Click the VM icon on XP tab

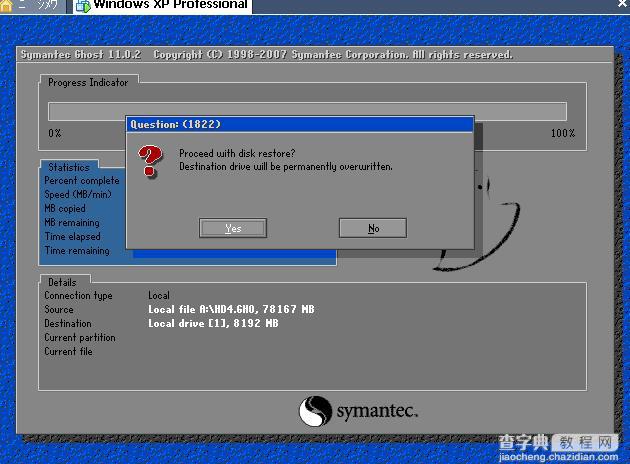coord(83,6)
